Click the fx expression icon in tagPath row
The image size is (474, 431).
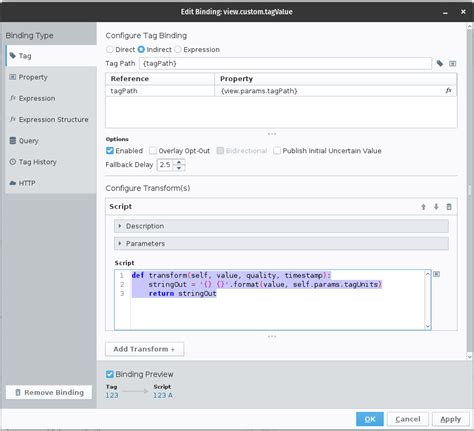pyautogui.click(x=449, y=90)
